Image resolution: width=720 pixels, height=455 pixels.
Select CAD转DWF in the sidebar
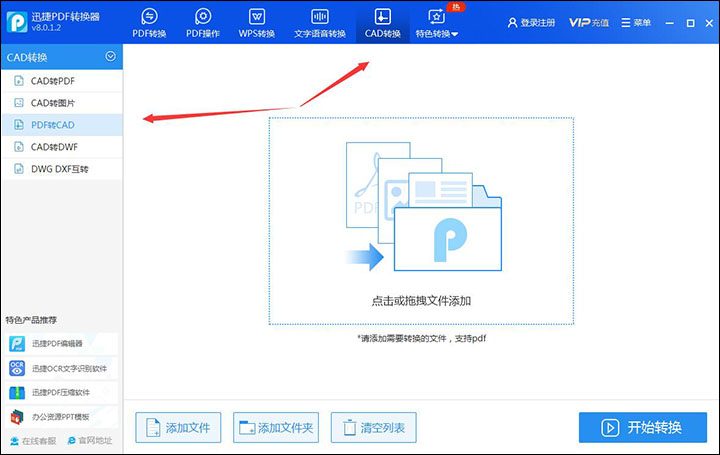[x=62, y=147]
